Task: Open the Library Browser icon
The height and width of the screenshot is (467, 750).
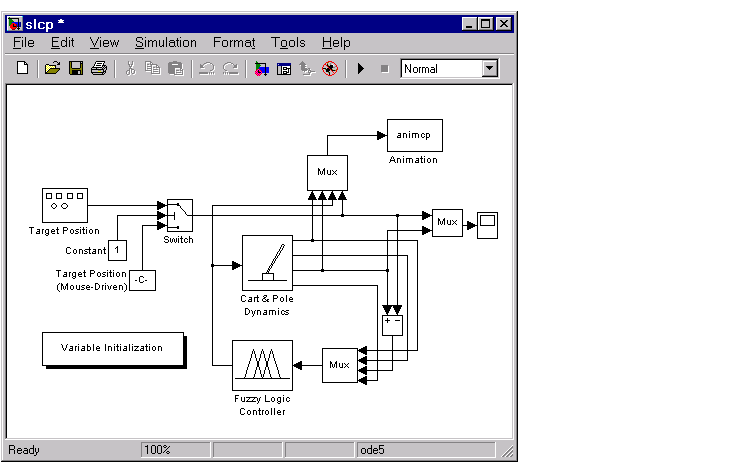Action: click(261, 69)
